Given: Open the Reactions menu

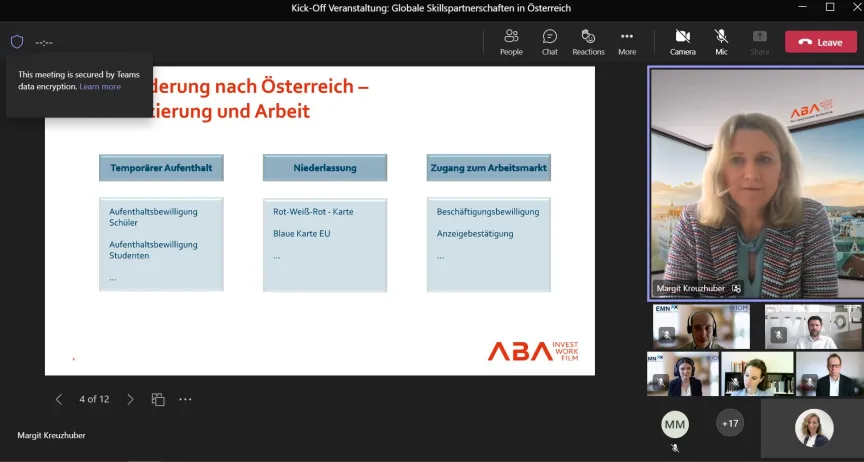Looking at the screenshot, I should [588, 42].
